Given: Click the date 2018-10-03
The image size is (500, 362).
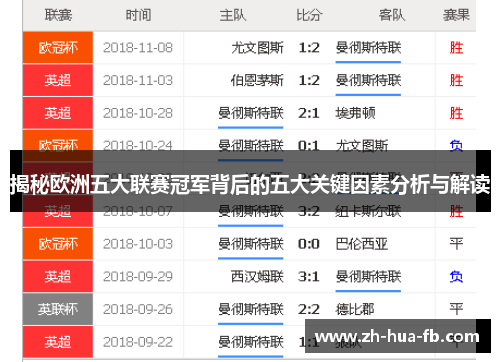Looking at the screenshot, I should (138, 244).
